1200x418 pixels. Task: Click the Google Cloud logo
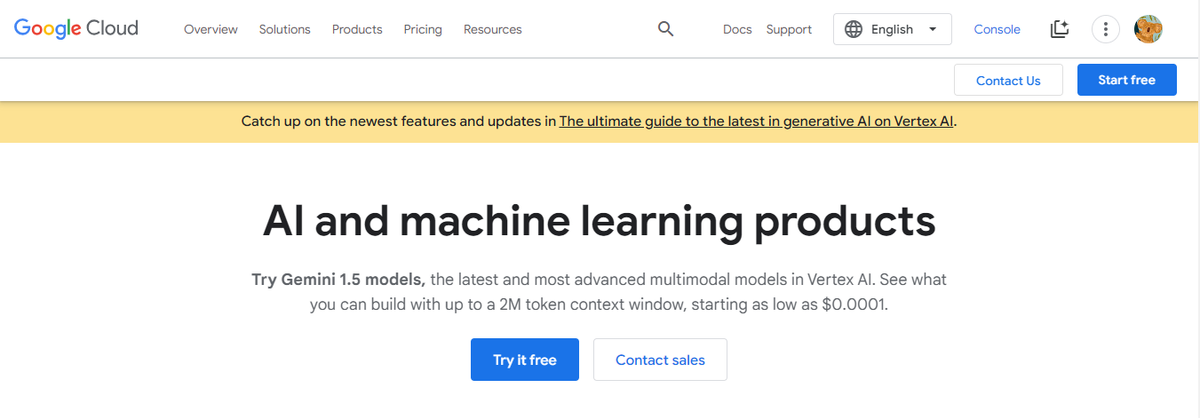(76, 29)
